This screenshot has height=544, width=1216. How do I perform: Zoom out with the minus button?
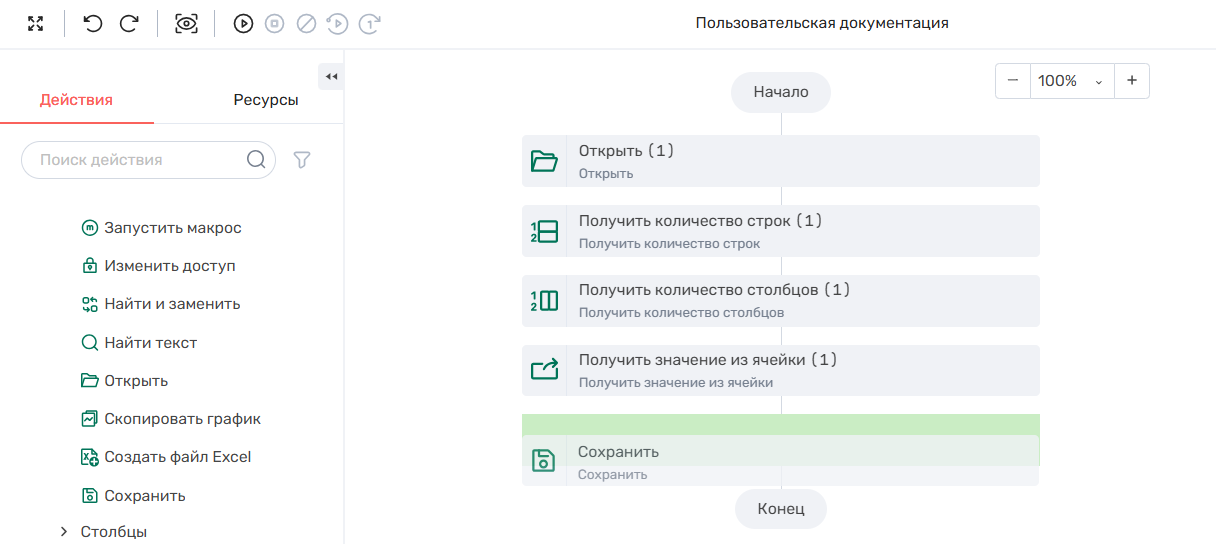pyautogui.click(x=1013, y=81)
